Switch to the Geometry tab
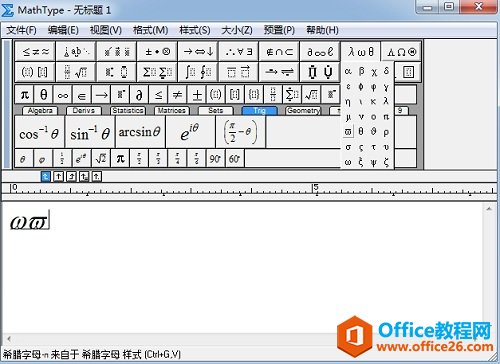The width and height of the screenshot is (500, 364). click(x=303, y=111)
